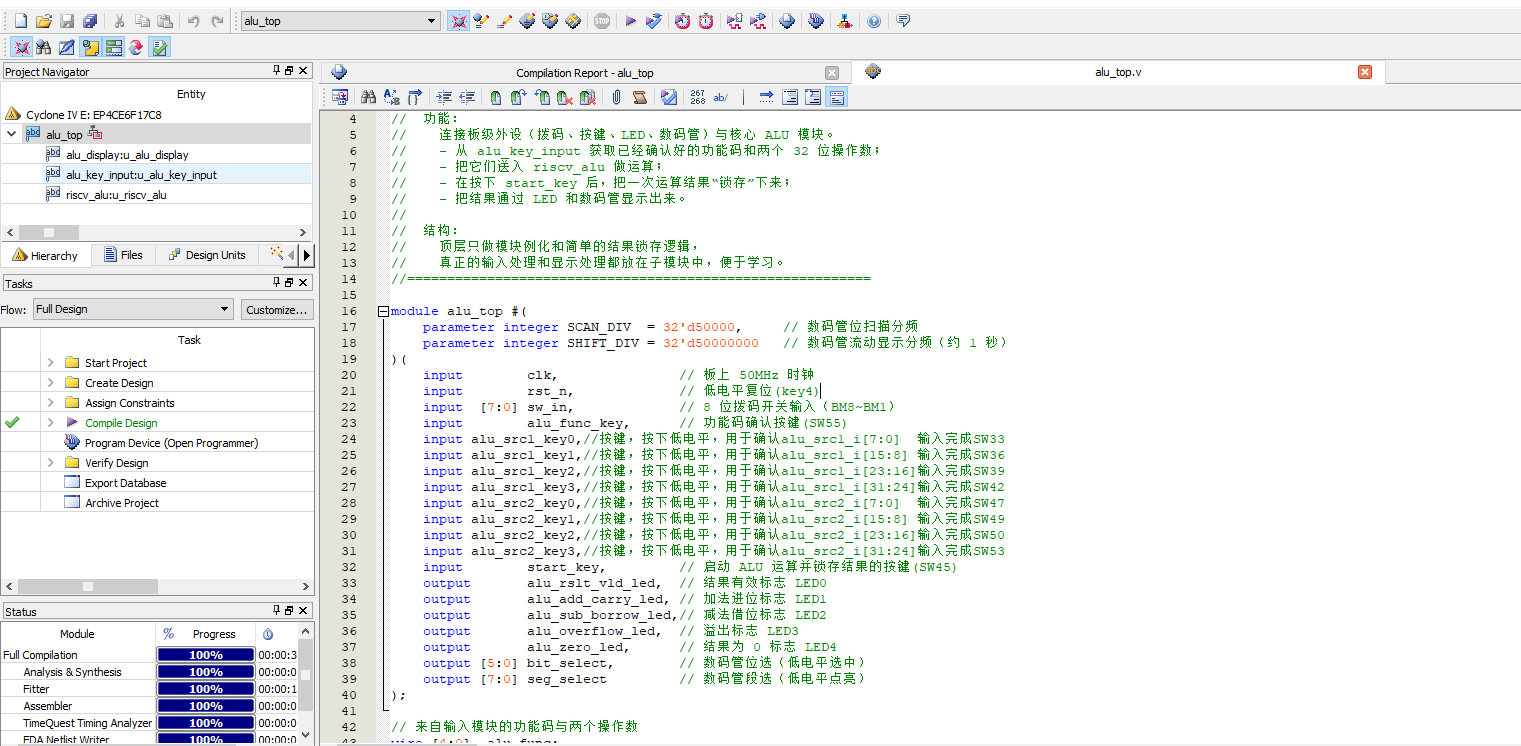Start compilation with the purple play icon
The width and height of the screenshot is (1521, 746).
pyautogui.click(x=630, y=21)
